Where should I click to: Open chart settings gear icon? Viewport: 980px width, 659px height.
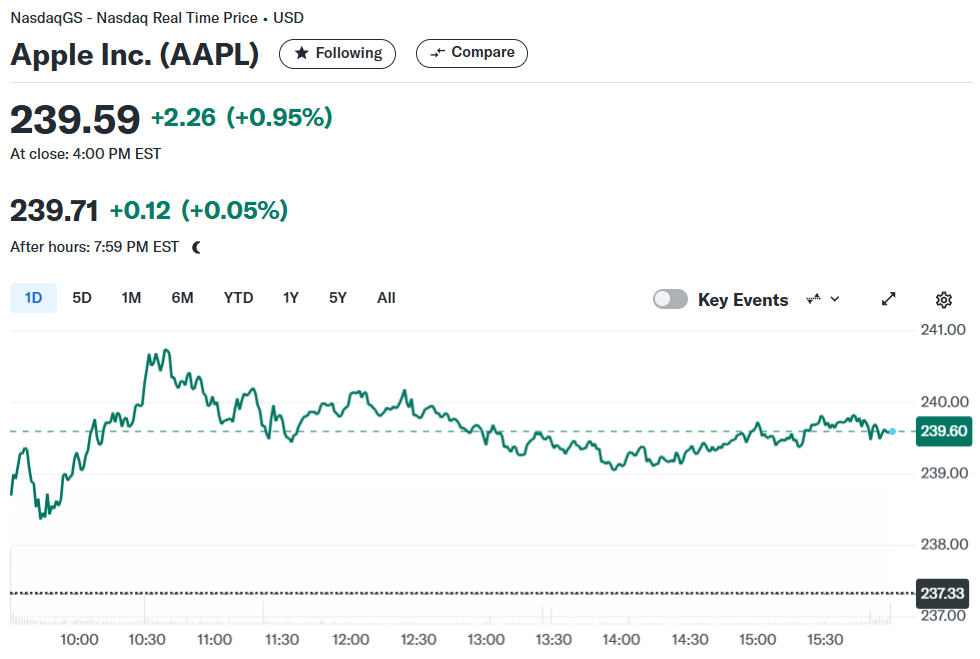coord(944,300)
